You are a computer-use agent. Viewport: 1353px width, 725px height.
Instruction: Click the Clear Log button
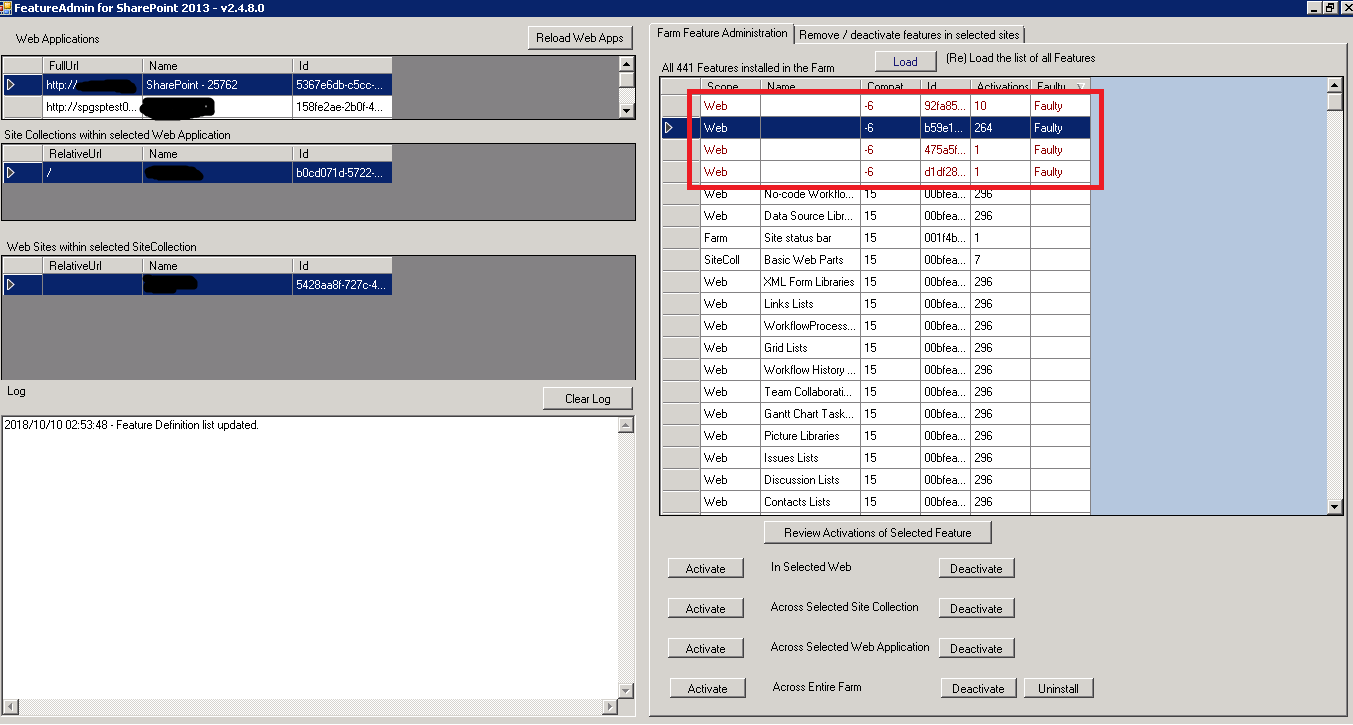[x=587, y=398]
